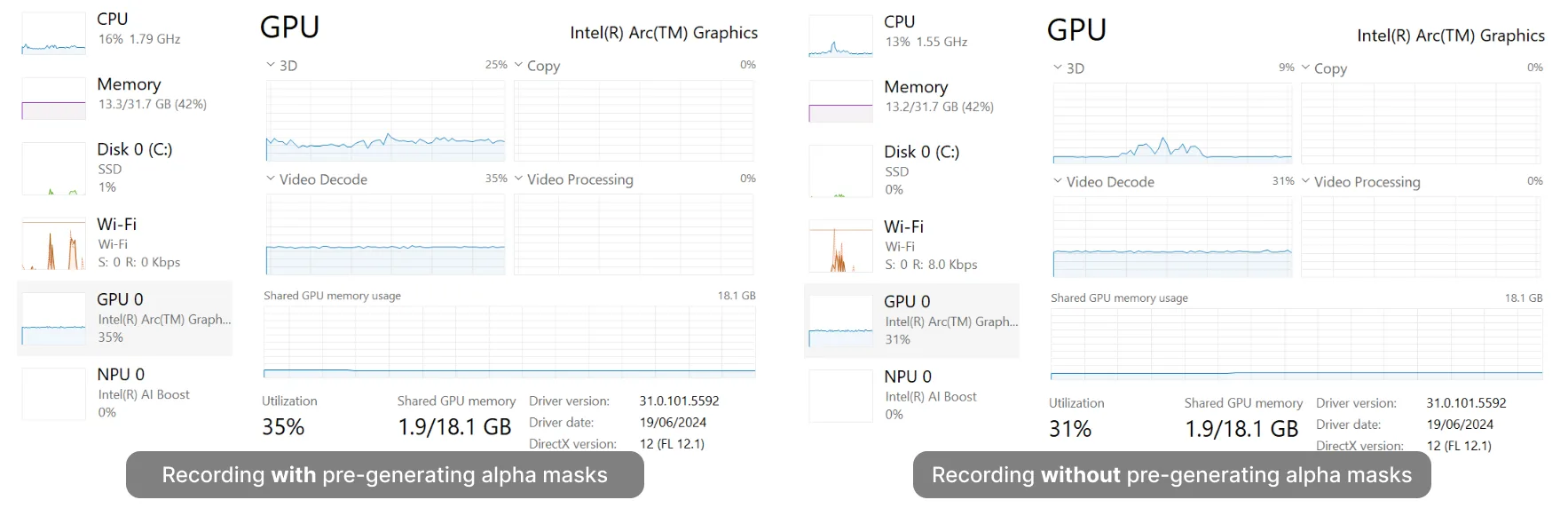Select the Wi-Fi thumbnail showing R: 8.0 Kbps
The image size is (1568, 508).
(x=840, y=246)
